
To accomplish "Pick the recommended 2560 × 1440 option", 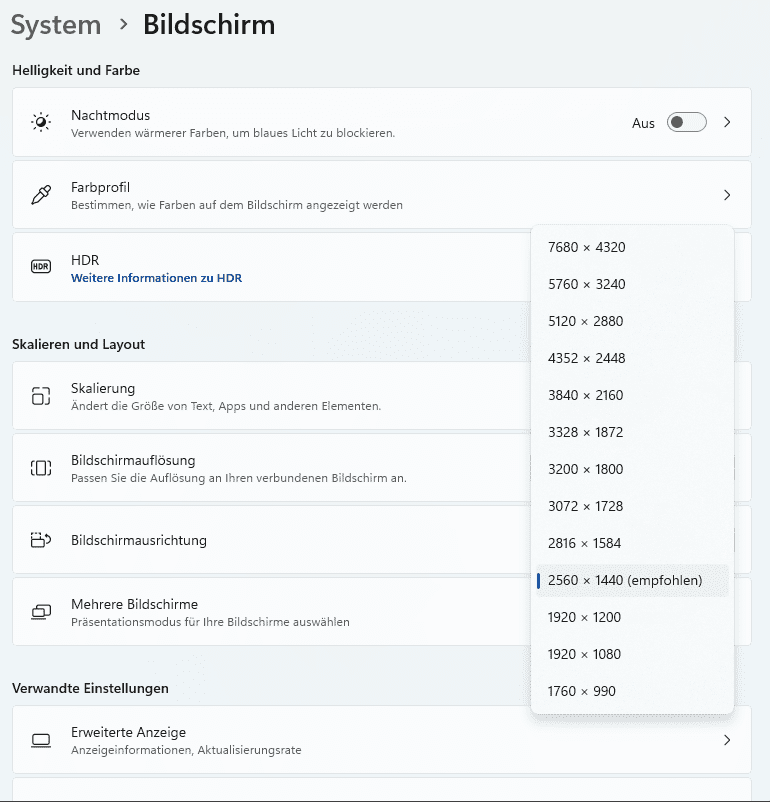I will (625, 580).
